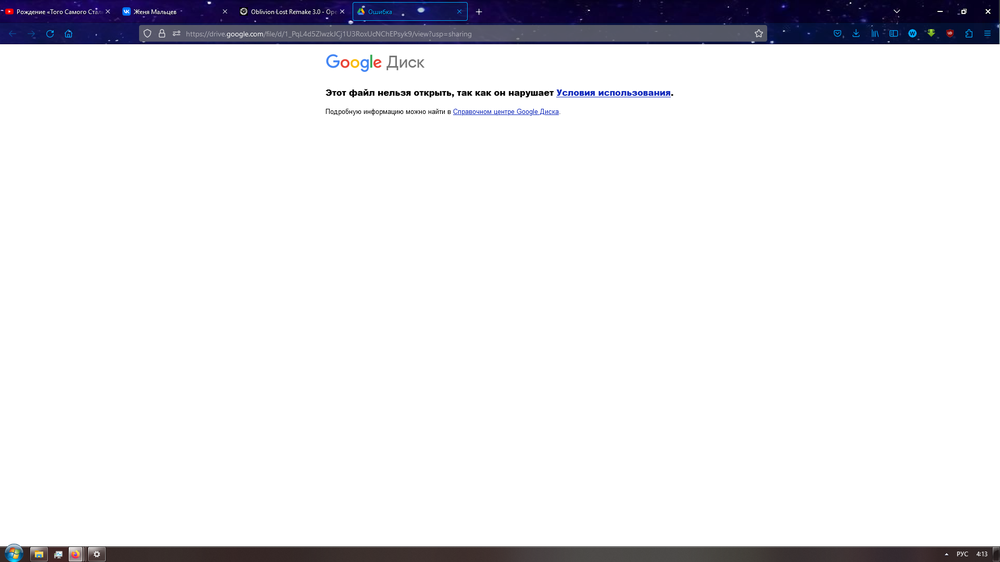Image resolution: width=1000 pixels, height=562 pixels.
Task: Open Справочном центре Google Диска link
Action: coord(506,112)
